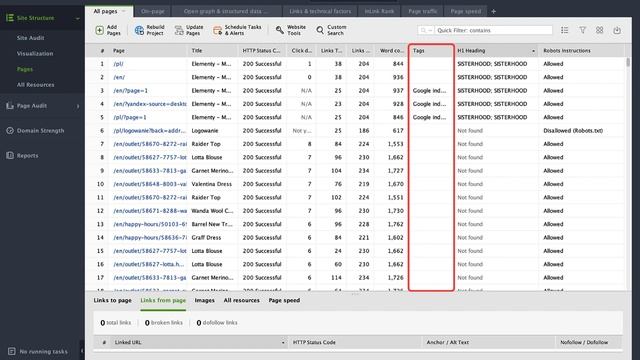Expand the Page Audit section
This screenshot has width=640, height=360.
[x=78, y=106]
